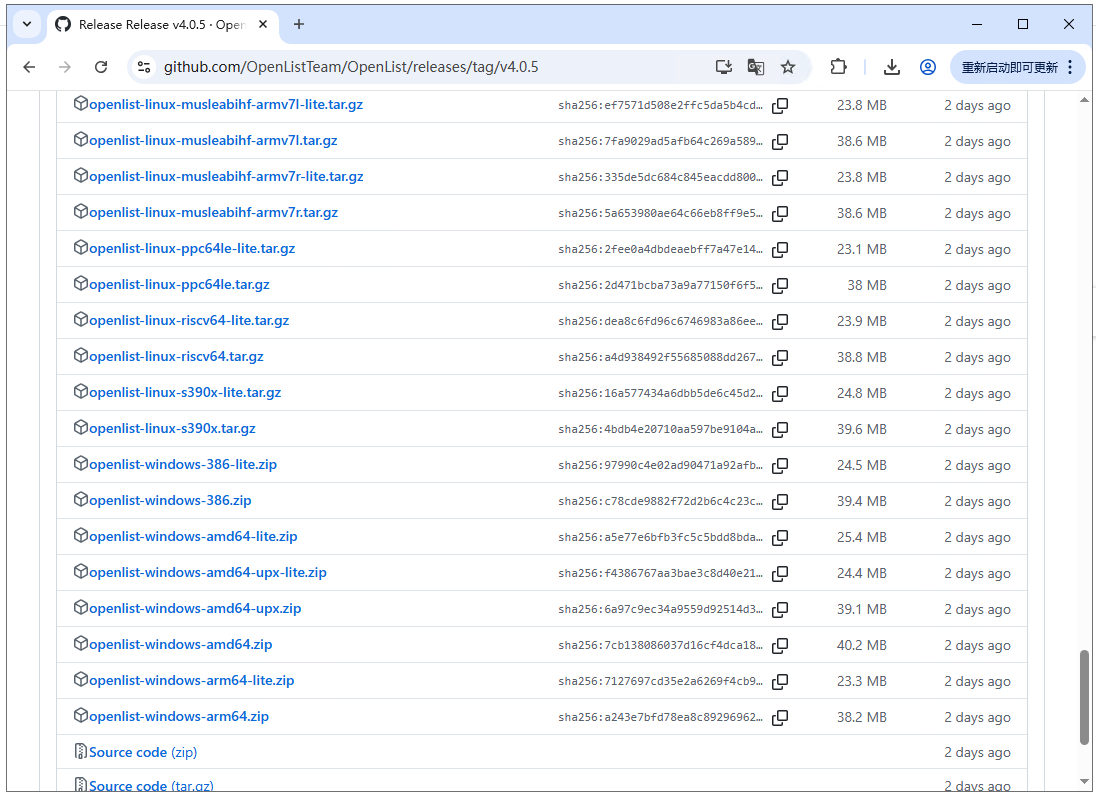Download openlist-linux-s390x.tar.gz
This screenshot has height=798, width=1096.
(x=172, y=428)
